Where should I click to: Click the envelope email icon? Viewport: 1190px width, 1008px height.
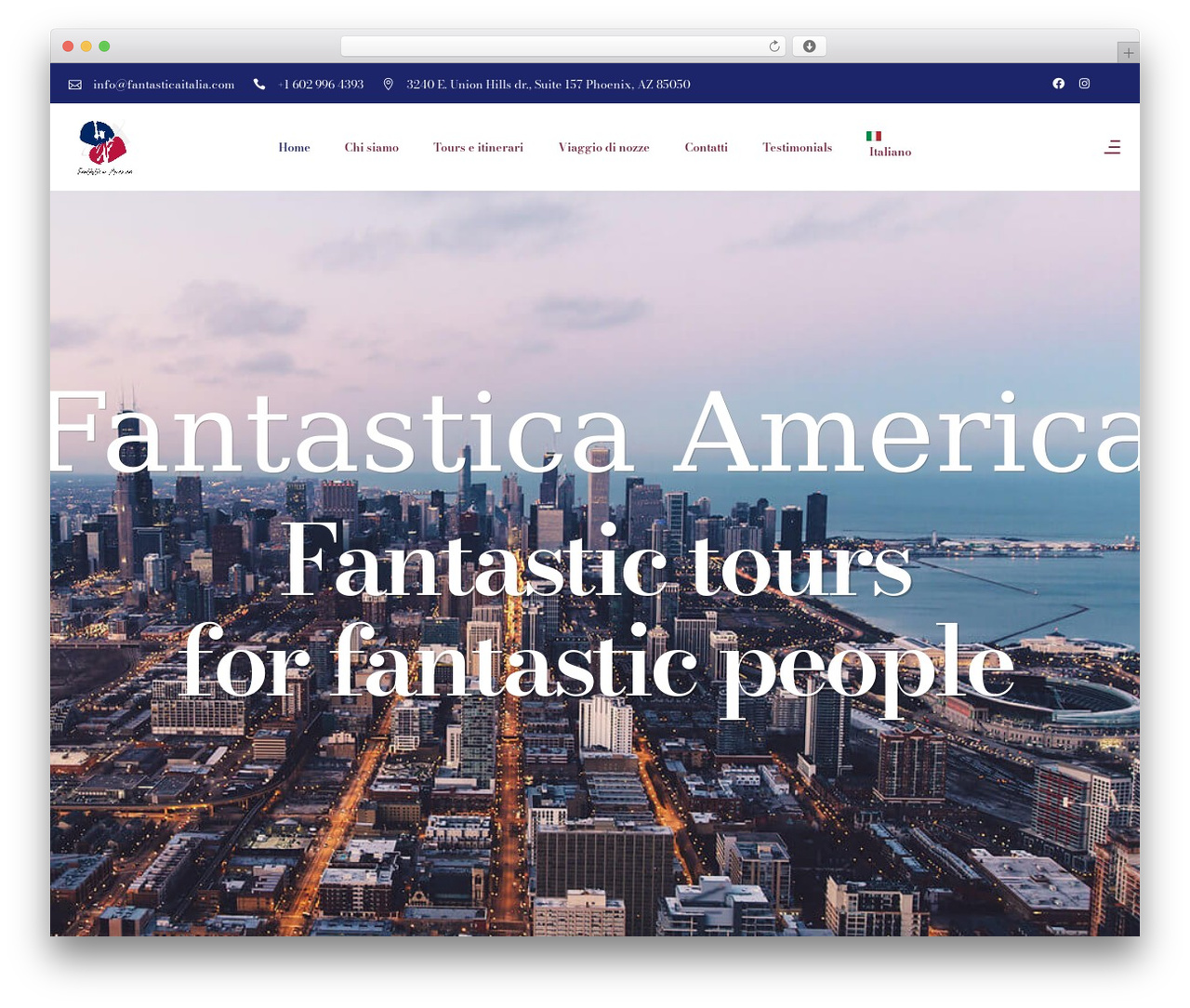pos(75,85)
